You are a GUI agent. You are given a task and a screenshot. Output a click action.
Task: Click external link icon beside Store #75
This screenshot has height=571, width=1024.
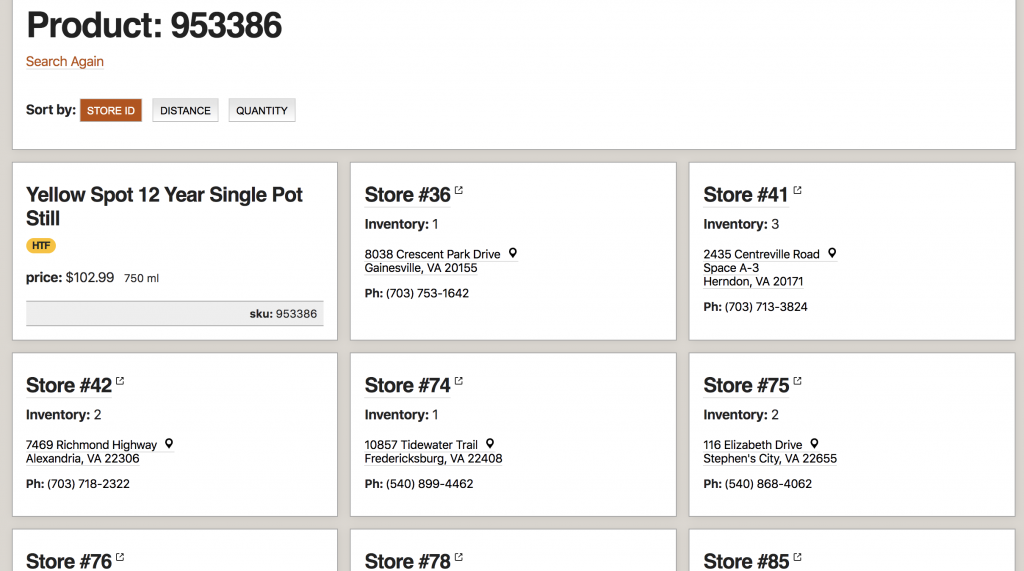[797, 381]
